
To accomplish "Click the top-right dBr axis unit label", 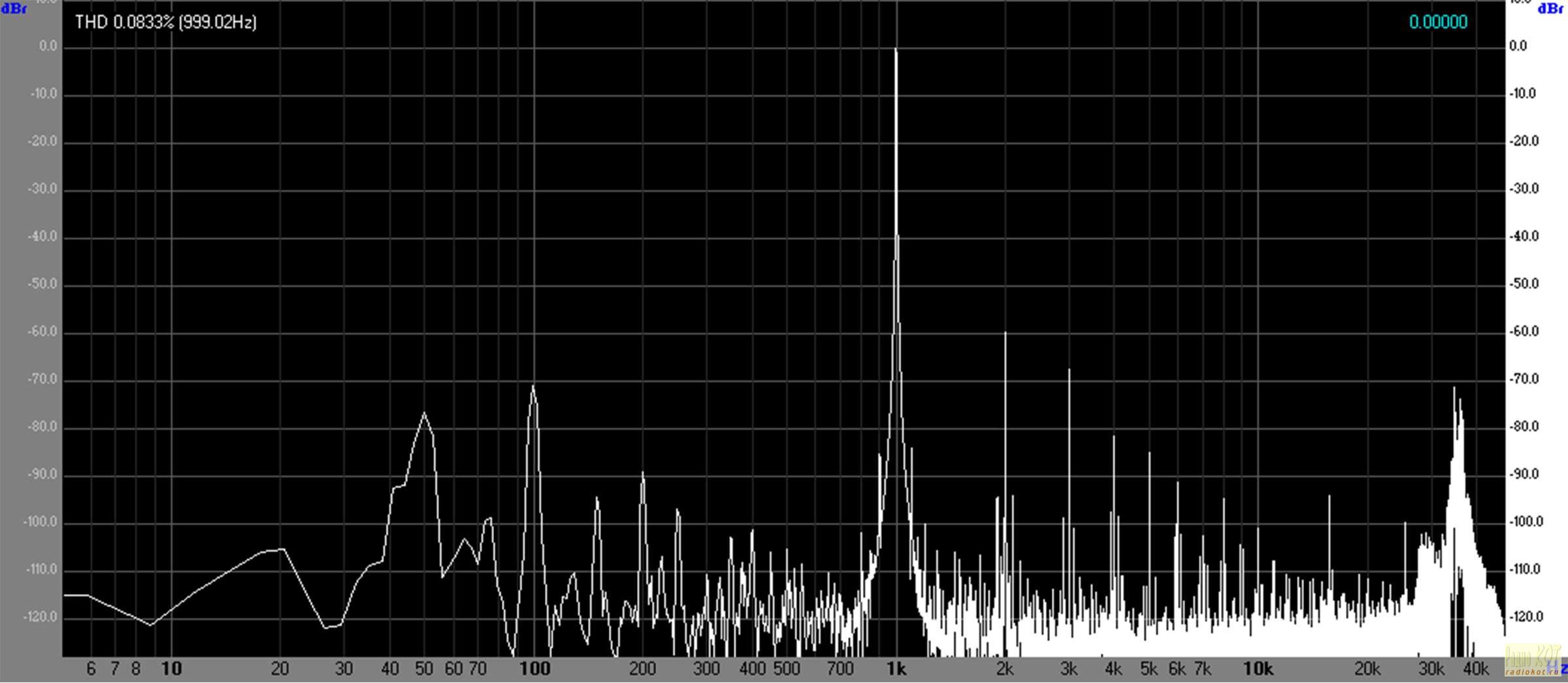I will pyautogui.click(x=1550, y=8).
